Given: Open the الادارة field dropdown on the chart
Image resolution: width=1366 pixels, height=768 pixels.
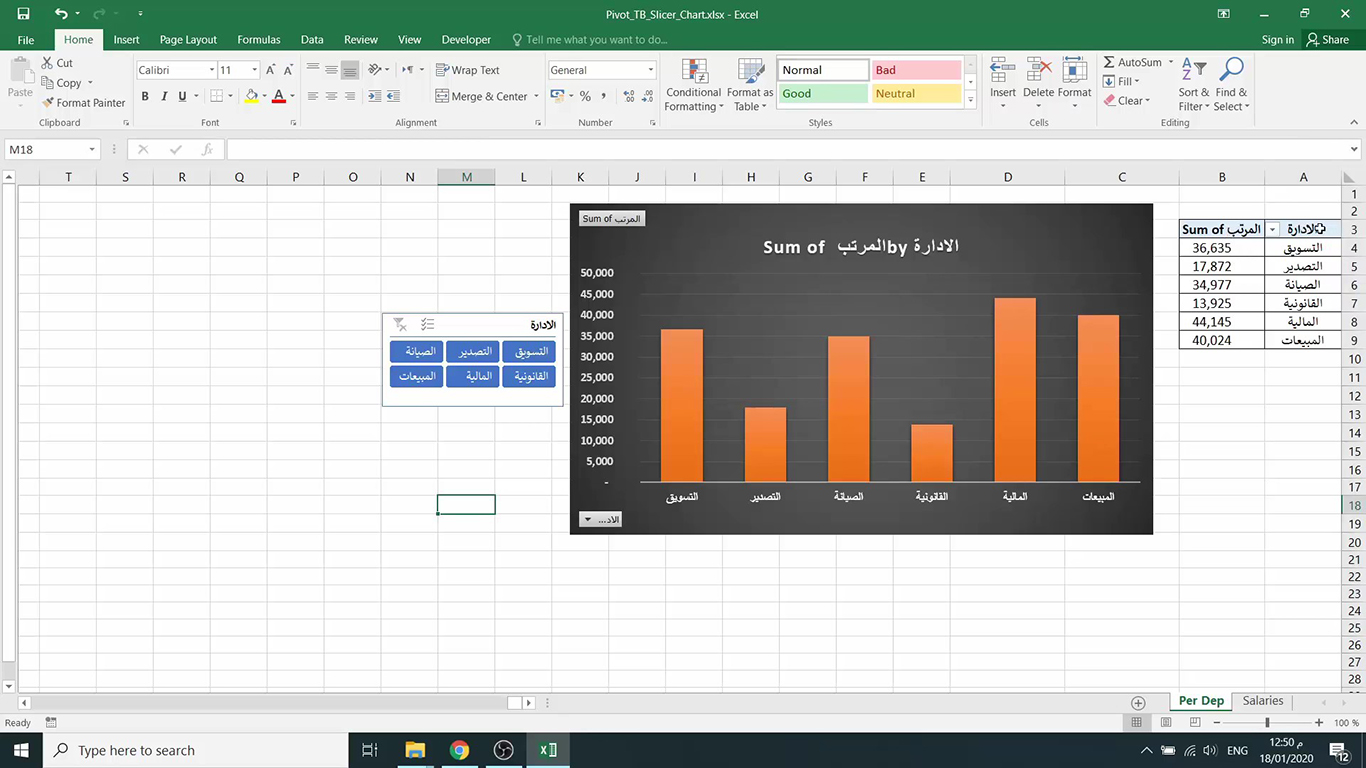Looking at the screenshot, I should [x=599, y=519].
